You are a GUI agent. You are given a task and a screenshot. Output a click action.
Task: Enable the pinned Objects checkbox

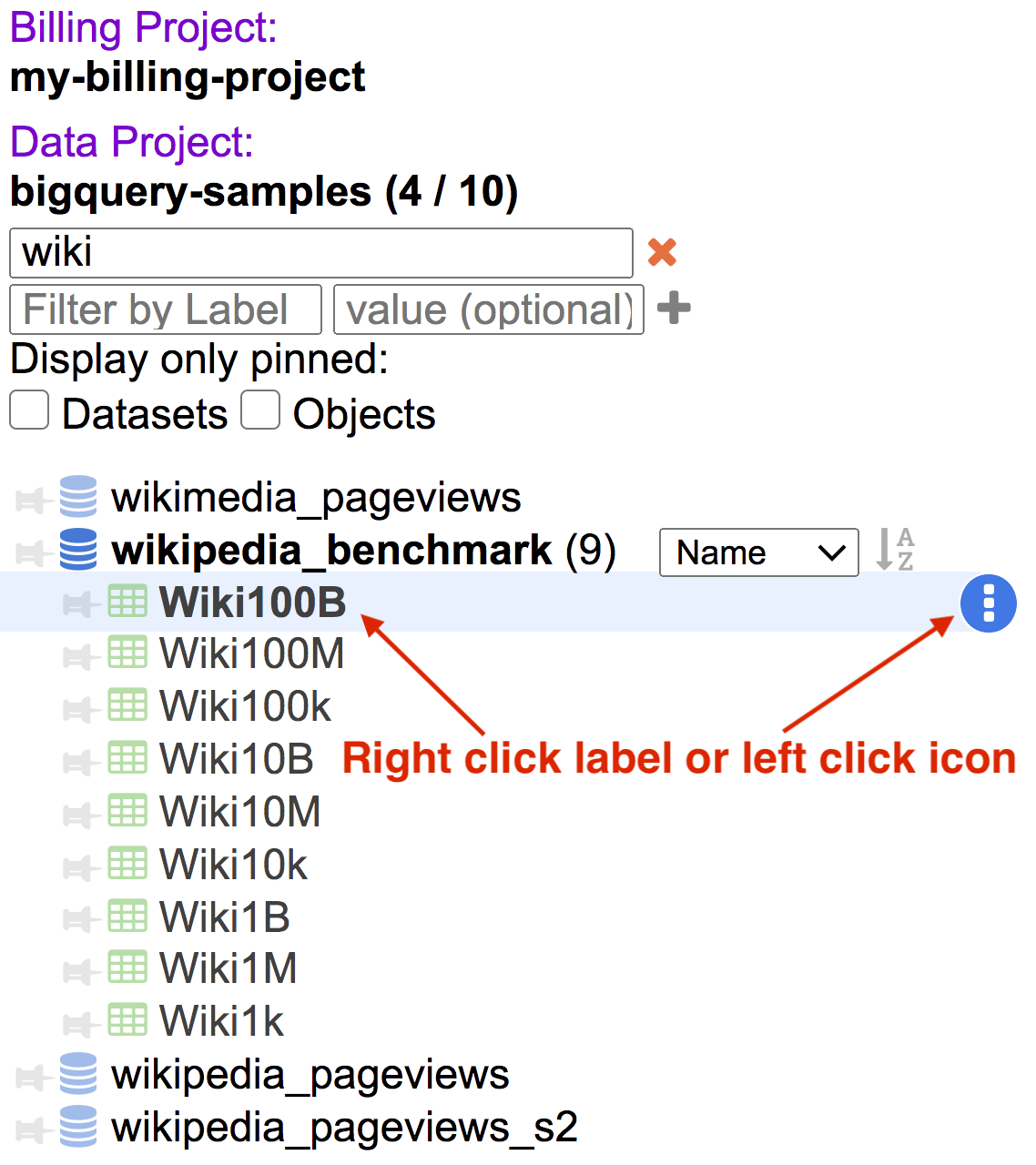tap(260, 410)
